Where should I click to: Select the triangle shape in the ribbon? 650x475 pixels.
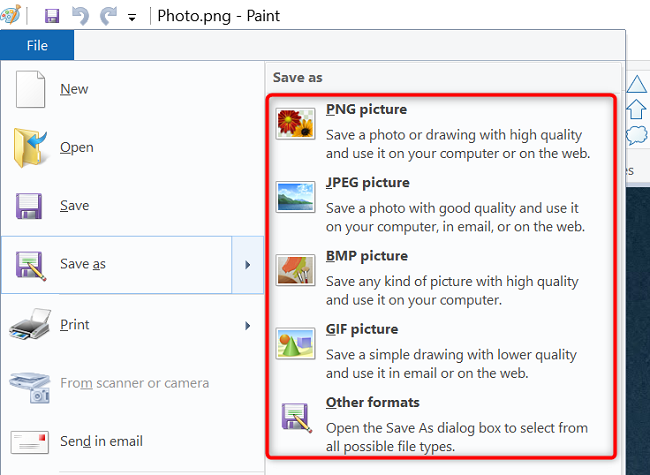(x=636, y=85)
